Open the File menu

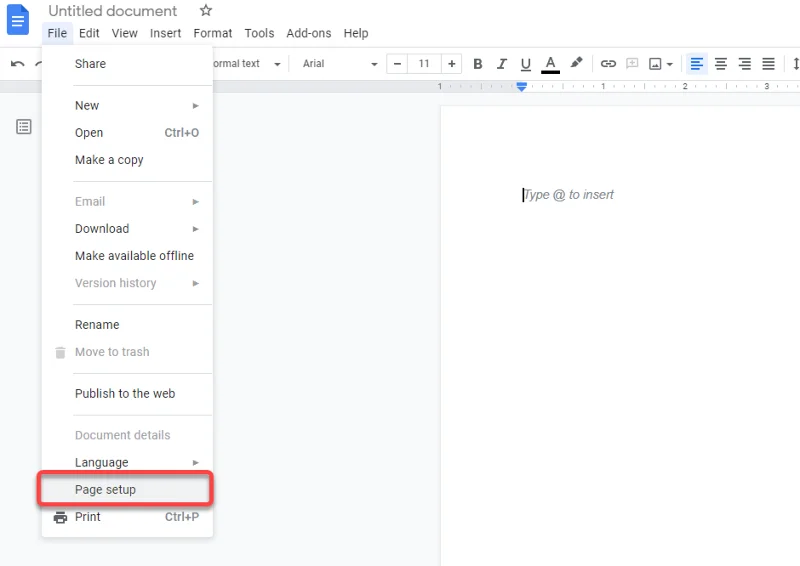[x=57, y=33]
